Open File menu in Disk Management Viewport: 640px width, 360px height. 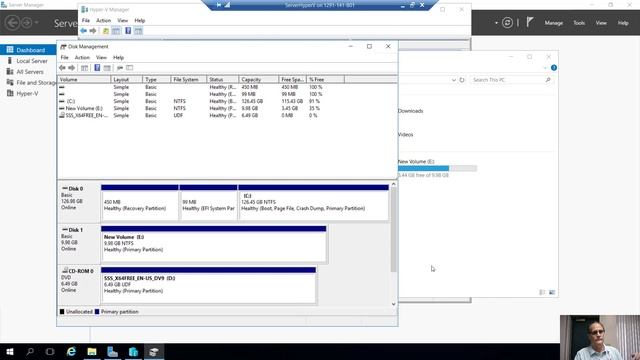[x=64, y=58]
